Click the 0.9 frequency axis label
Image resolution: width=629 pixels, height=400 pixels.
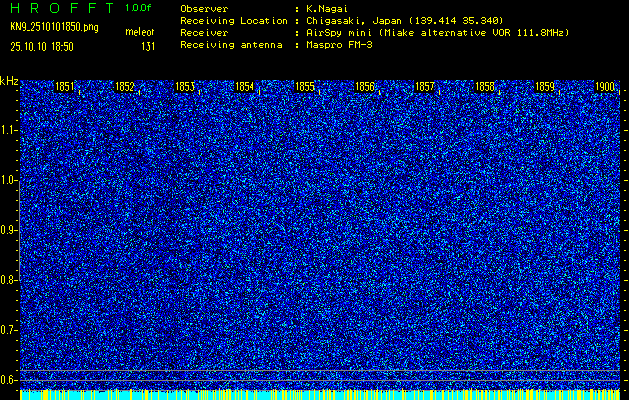9,230
